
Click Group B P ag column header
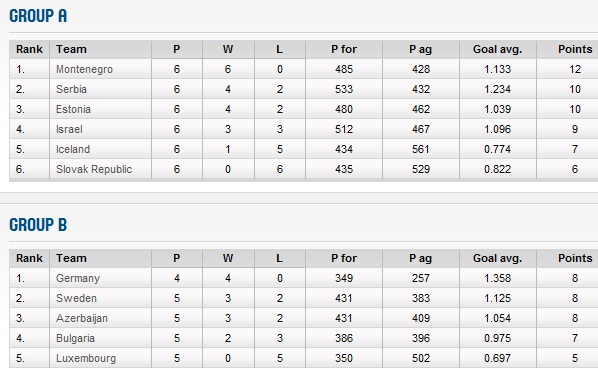point(420,259)
